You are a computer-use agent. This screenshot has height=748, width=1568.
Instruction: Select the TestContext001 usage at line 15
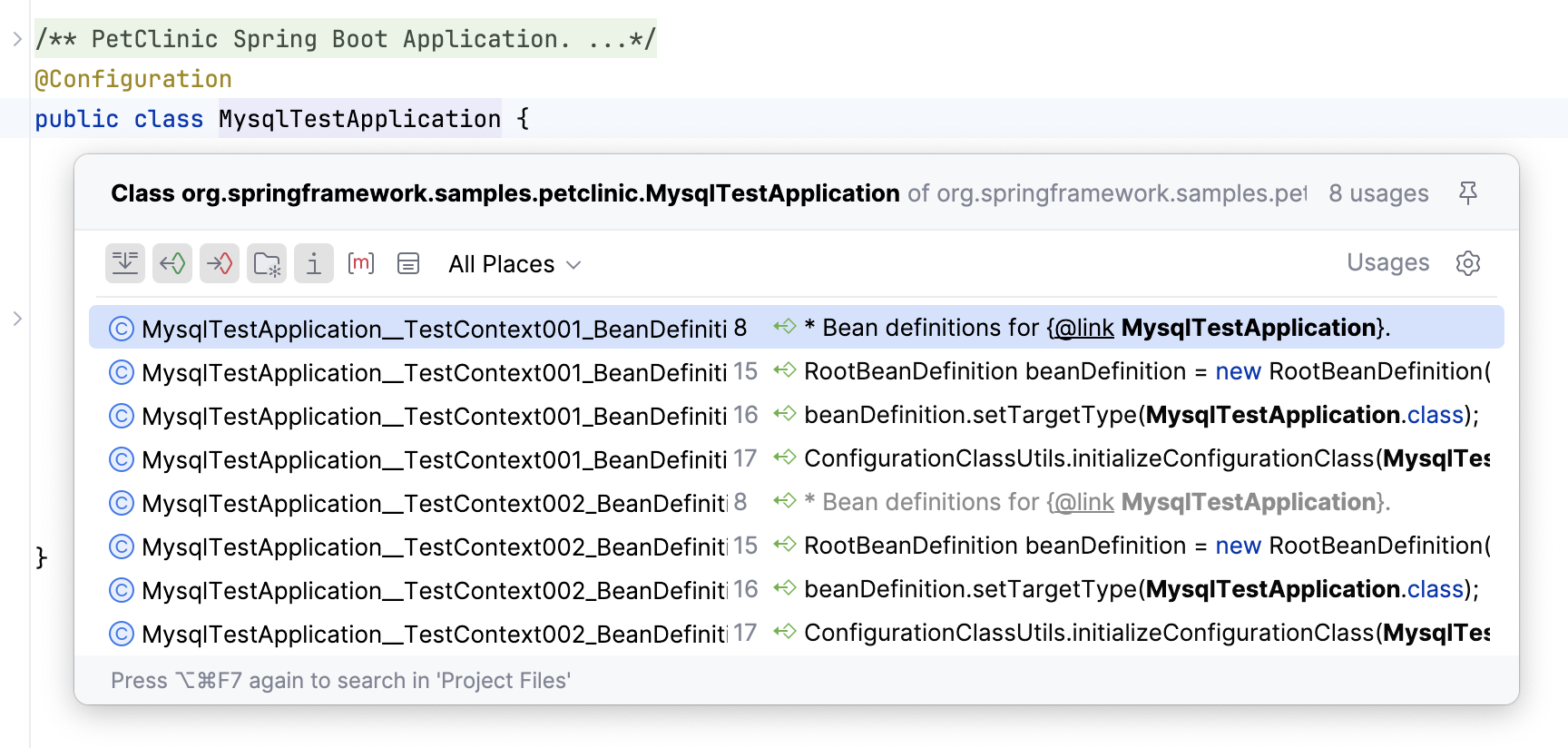tap(434, 372)
